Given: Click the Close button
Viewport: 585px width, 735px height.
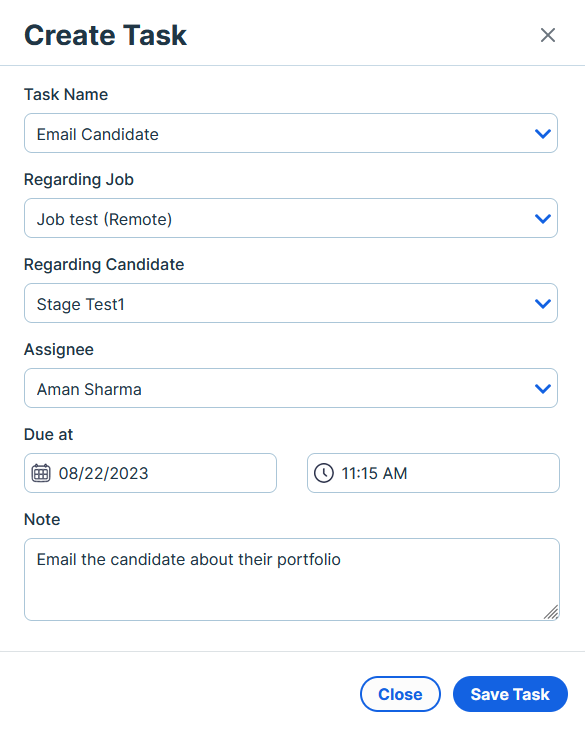Looking at the screenshot, I should [400, 694].
